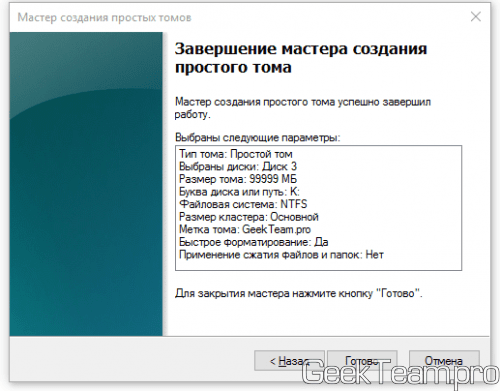
Task: Select the "Буква диска или путь: K:" line
Action: click(x=239, y=192)
